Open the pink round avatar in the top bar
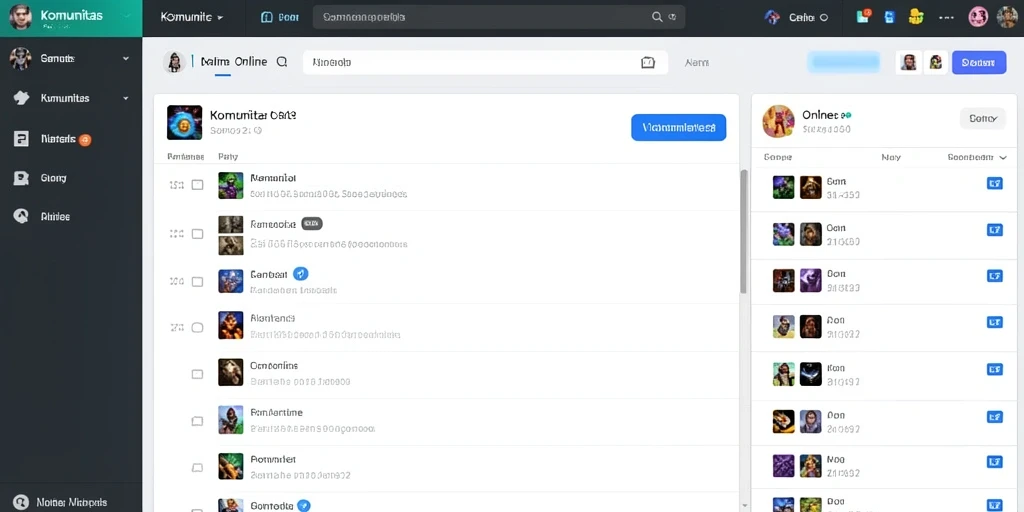This screenshot has height=512, width=1024. [978, 18]
